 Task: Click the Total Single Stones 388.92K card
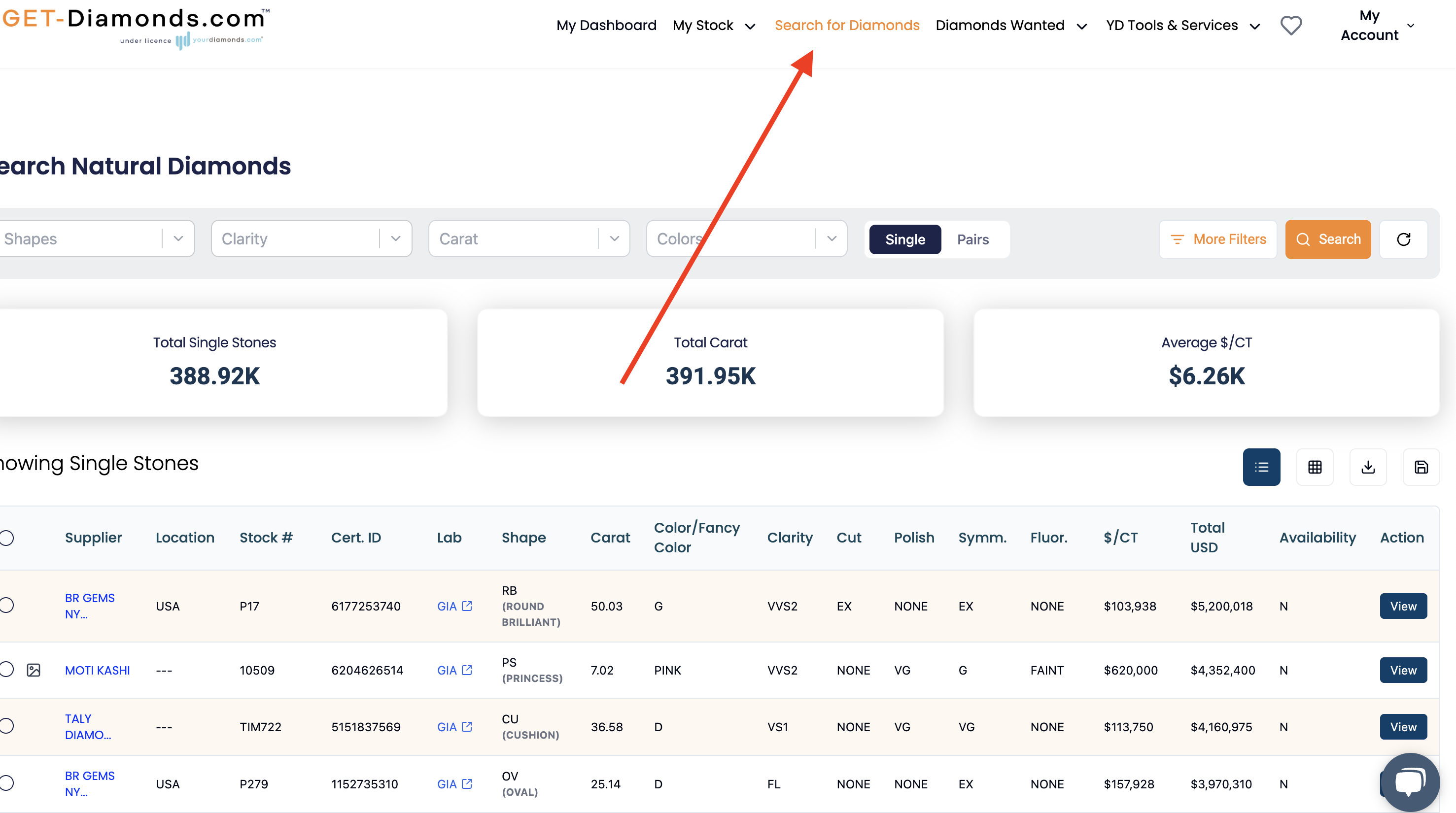(x=214, y=362)
